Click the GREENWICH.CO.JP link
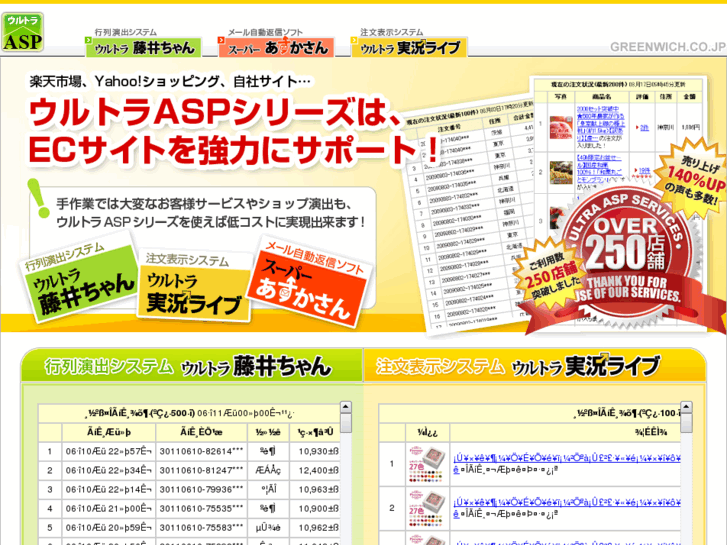Viewport: 727px width, 545px height. point(668,47)
